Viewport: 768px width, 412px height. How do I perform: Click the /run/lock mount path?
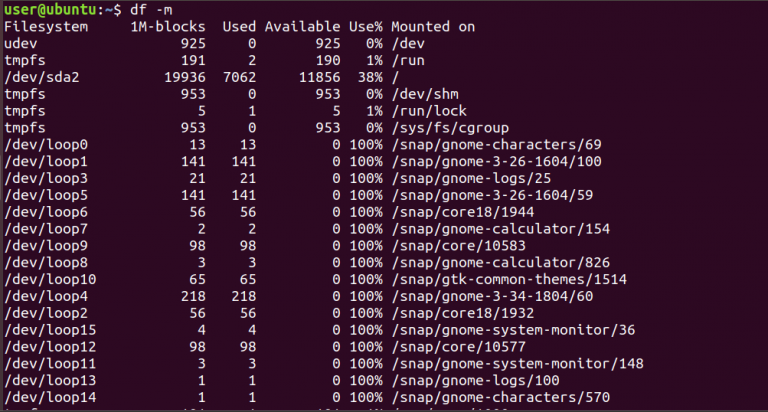tap(429, 111)
